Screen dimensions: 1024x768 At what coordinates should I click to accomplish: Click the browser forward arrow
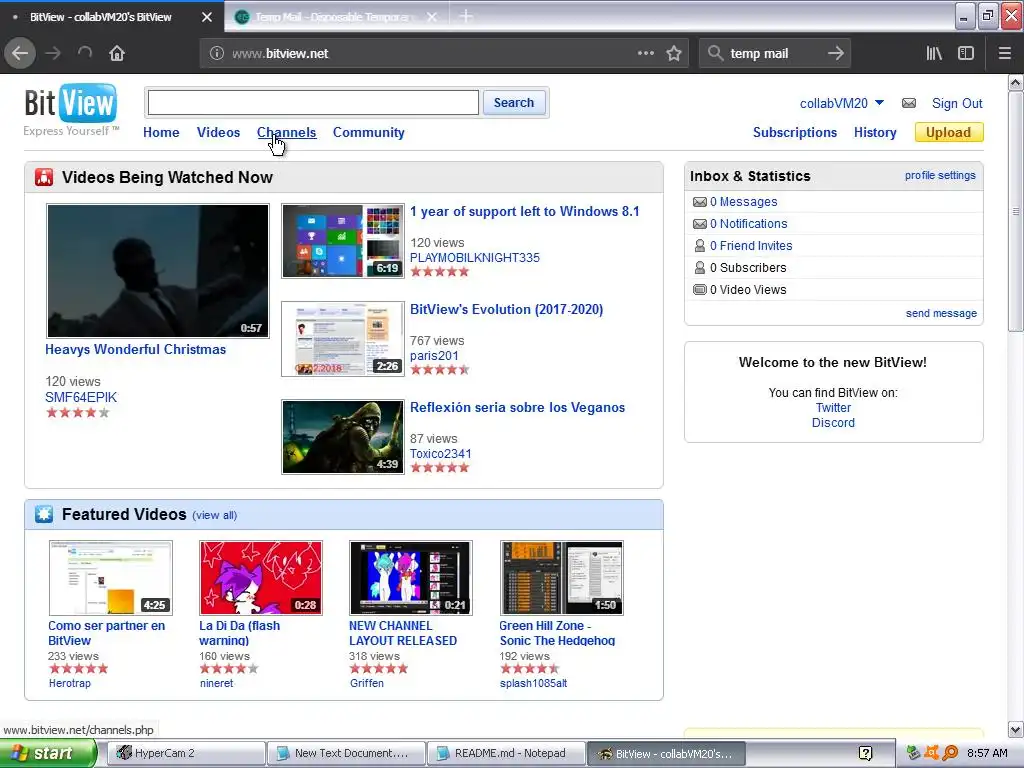pyautogui.click(x=53, y=54)
